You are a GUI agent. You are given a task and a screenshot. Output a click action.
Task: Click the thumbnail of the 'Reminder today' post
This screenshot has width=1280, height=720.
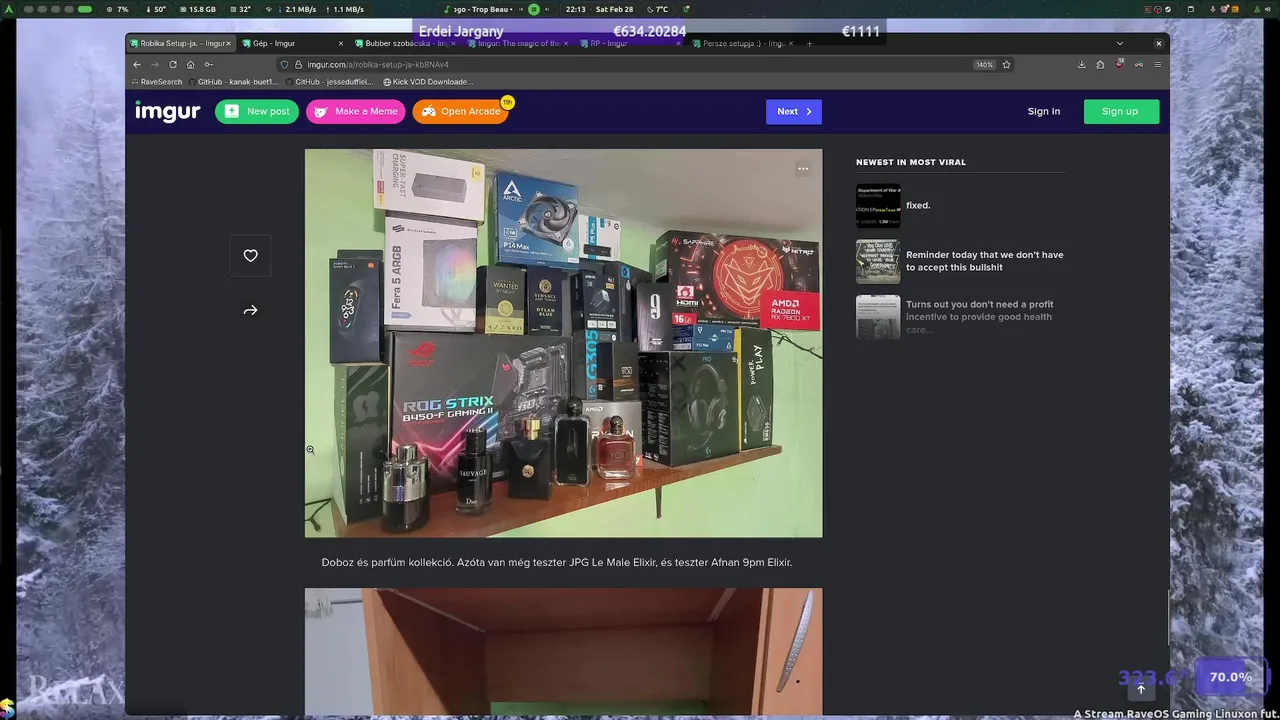point(878,261)
